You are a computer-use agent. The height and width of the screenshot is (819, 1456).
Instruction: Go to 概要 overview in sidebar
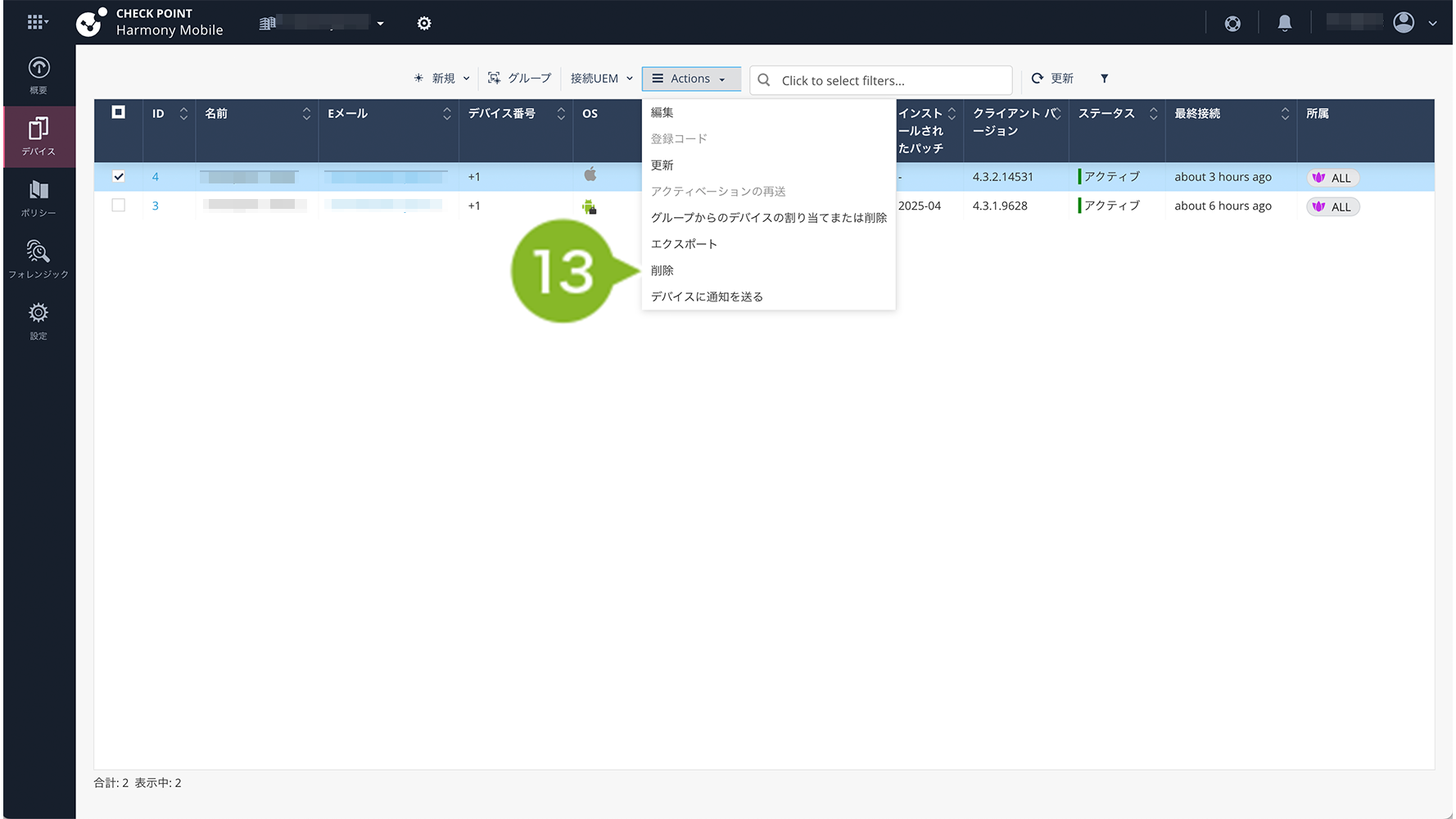[x=38, y=75]
